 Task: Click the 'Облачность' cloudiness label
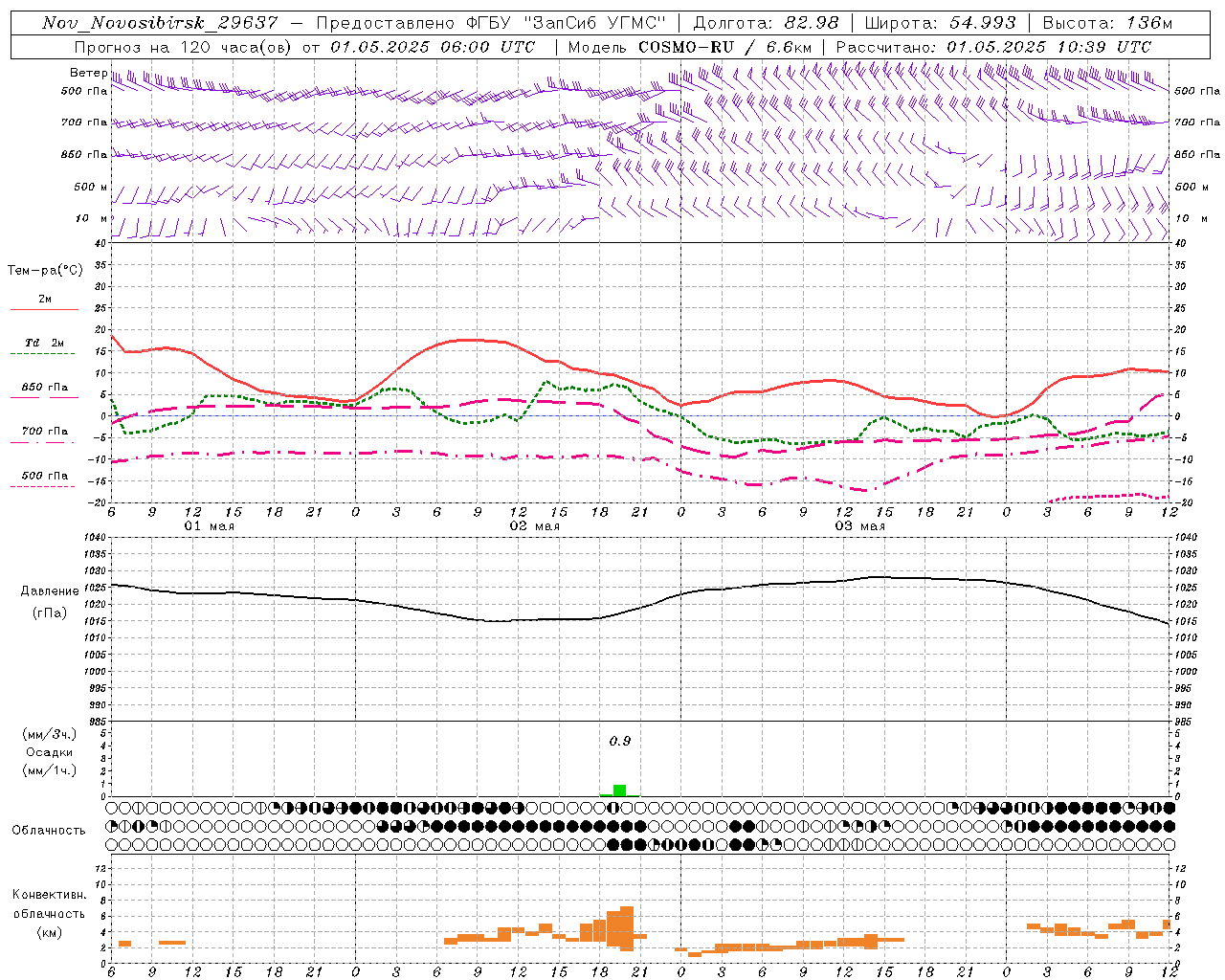pyautogui.click(x=49, y=831)
